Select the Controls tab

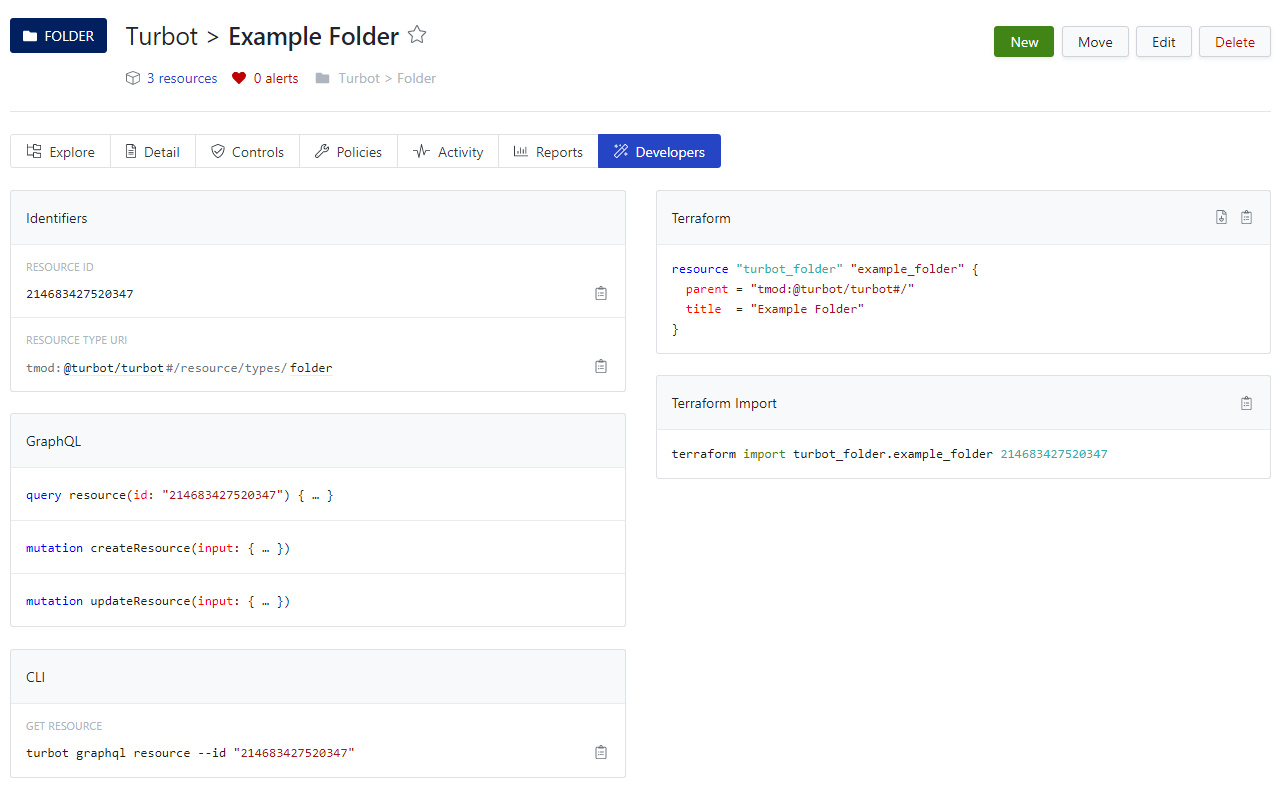247,151
